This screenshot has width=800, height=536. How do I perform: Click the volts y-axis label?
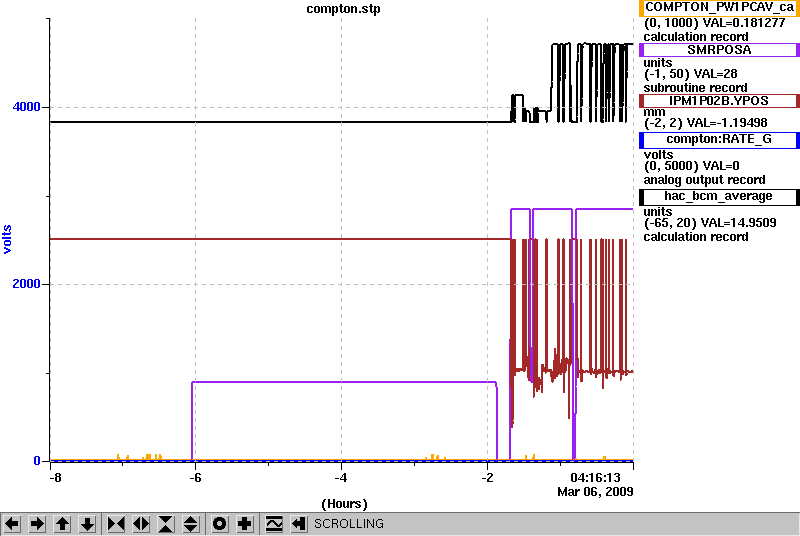pyautogui.click(x=7, y=239)
